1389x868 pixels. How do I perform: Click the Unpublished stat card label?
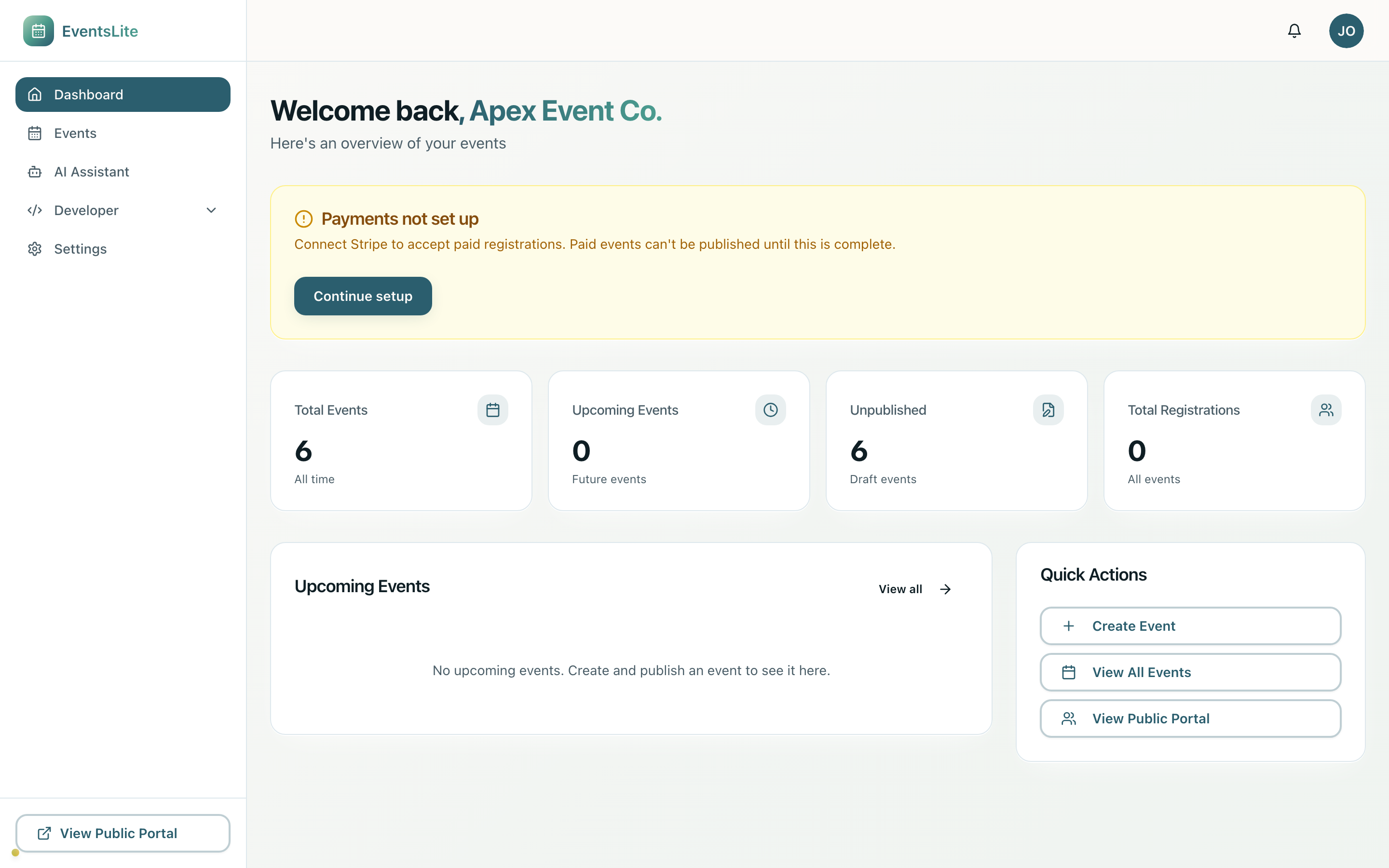(888, 410)
